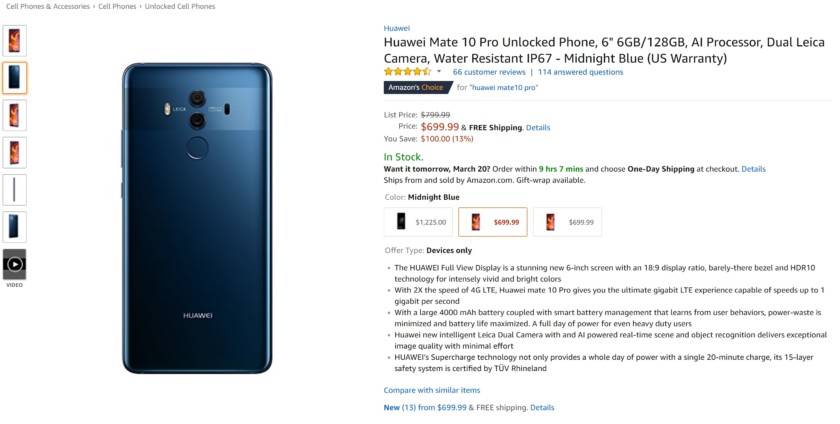The image size is (840, 424).
Task: Click Compare with similar items
Action: [x=432, y=390]
